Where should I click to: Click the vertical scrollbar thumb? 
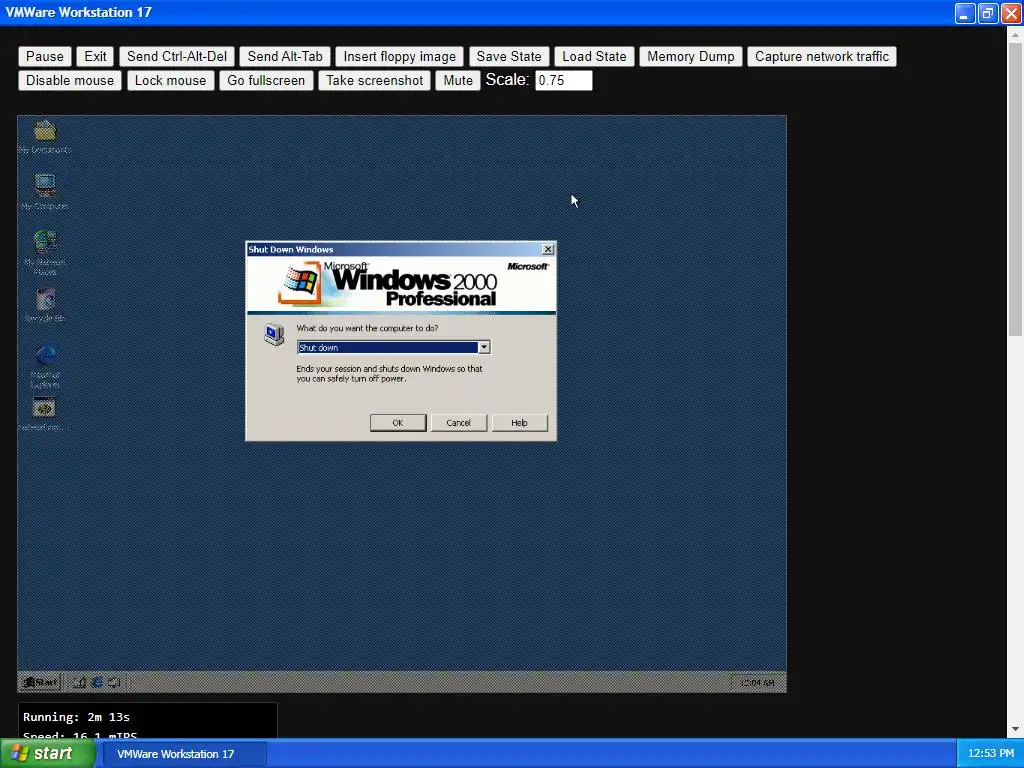pos(1015,189)
